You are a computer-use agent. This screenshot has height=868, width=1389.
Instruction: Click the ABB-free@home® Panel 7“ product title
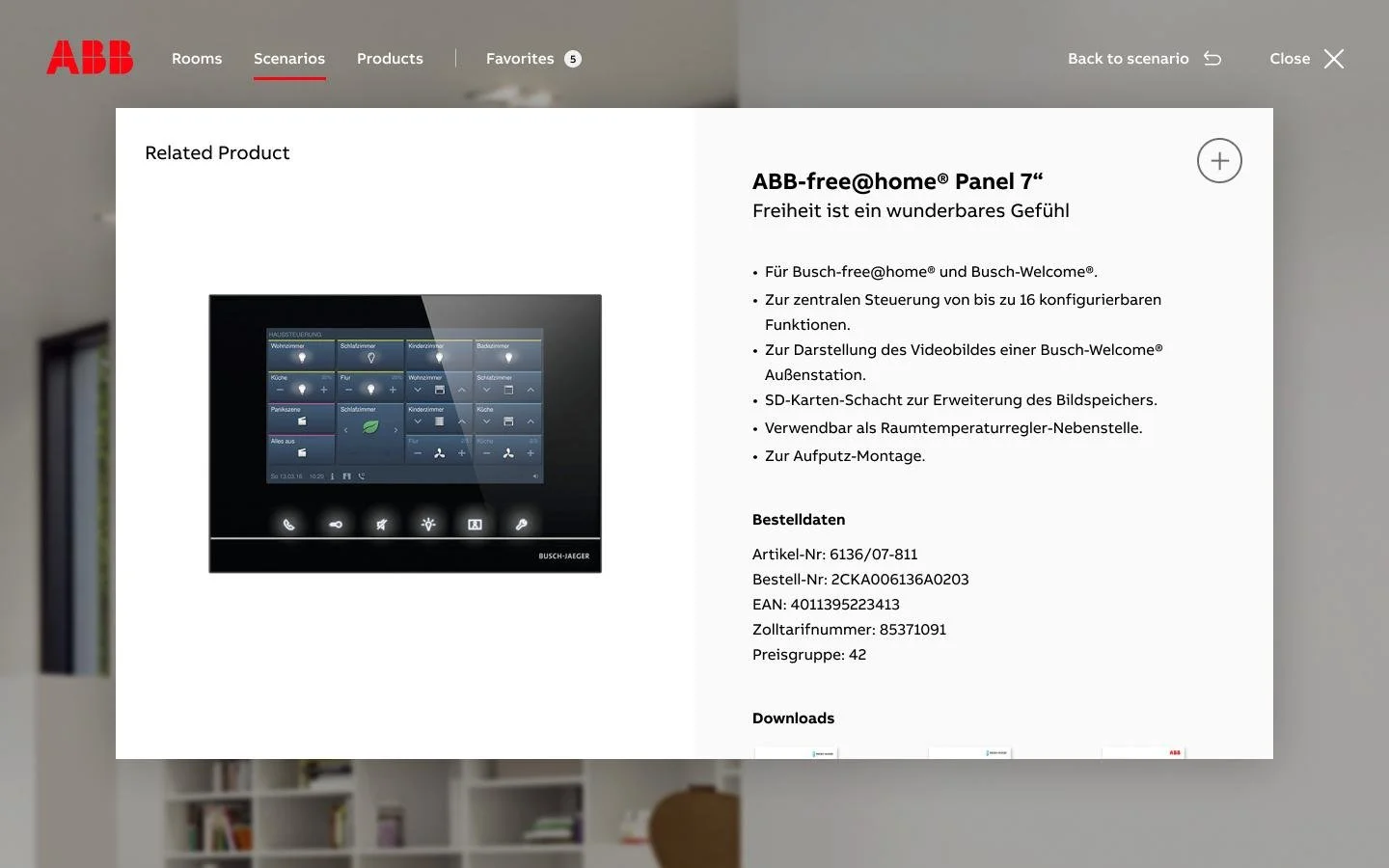898,181
